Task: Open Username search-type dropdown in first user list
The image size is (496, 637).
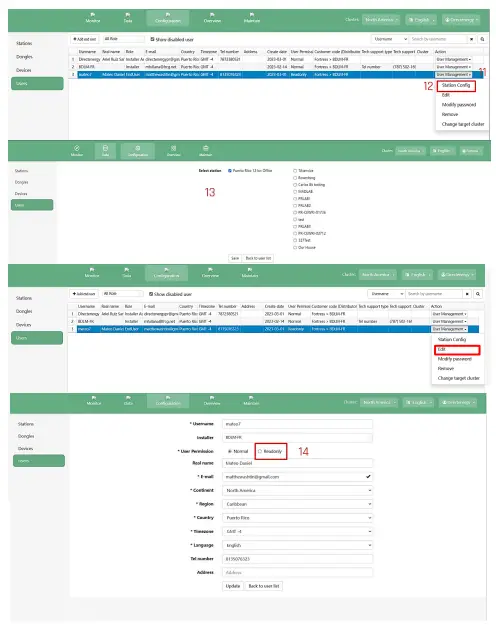Action: [x=389, y=39]
